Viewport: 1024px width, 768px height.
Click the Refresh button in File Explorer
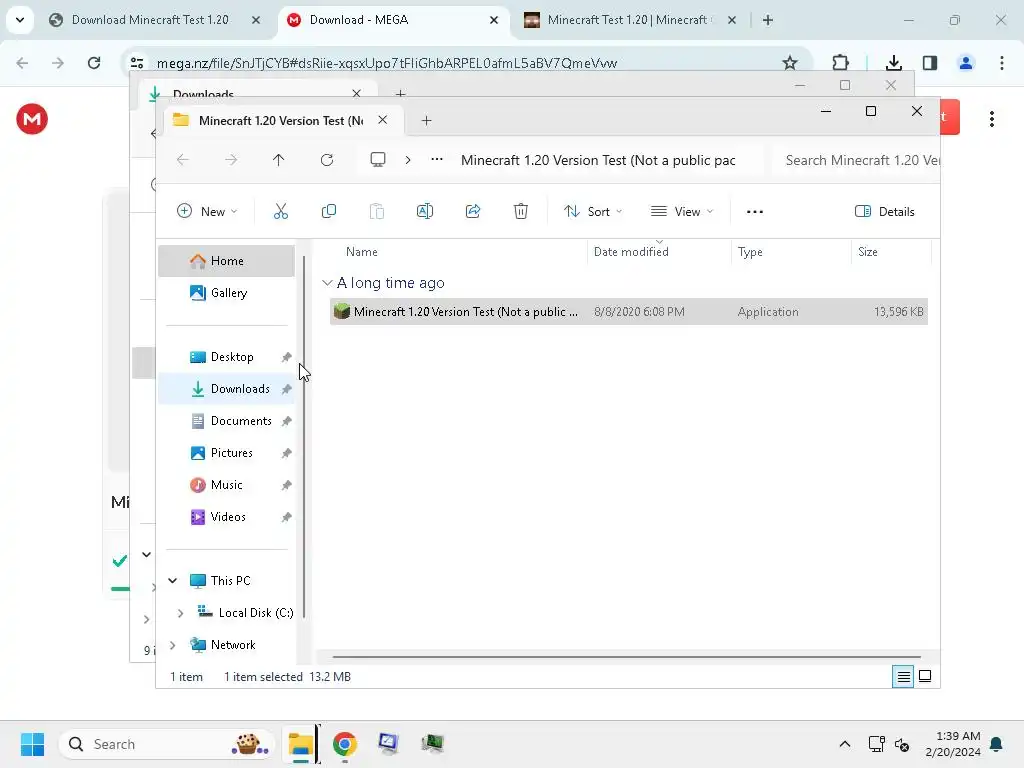point(327,160)
